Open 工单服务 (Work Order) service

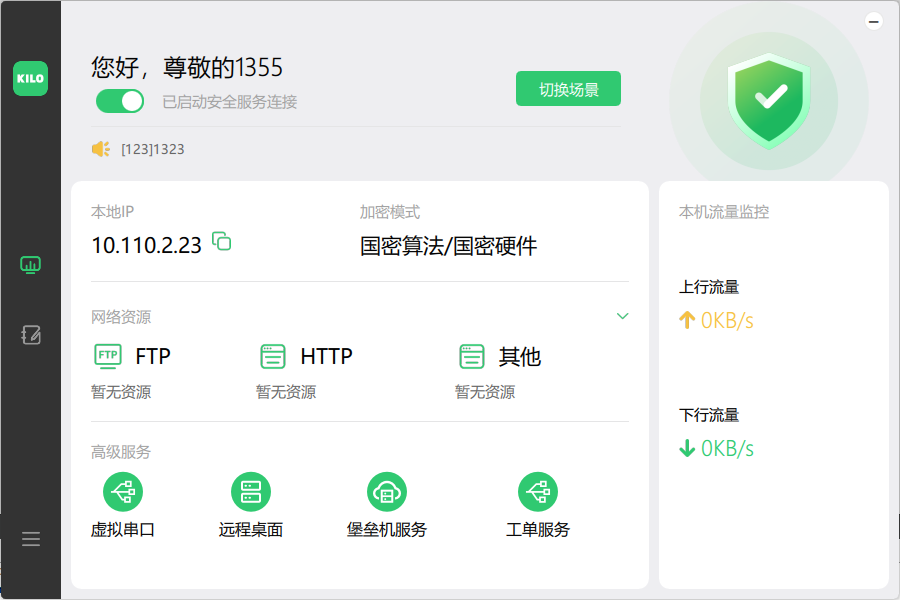538,491
